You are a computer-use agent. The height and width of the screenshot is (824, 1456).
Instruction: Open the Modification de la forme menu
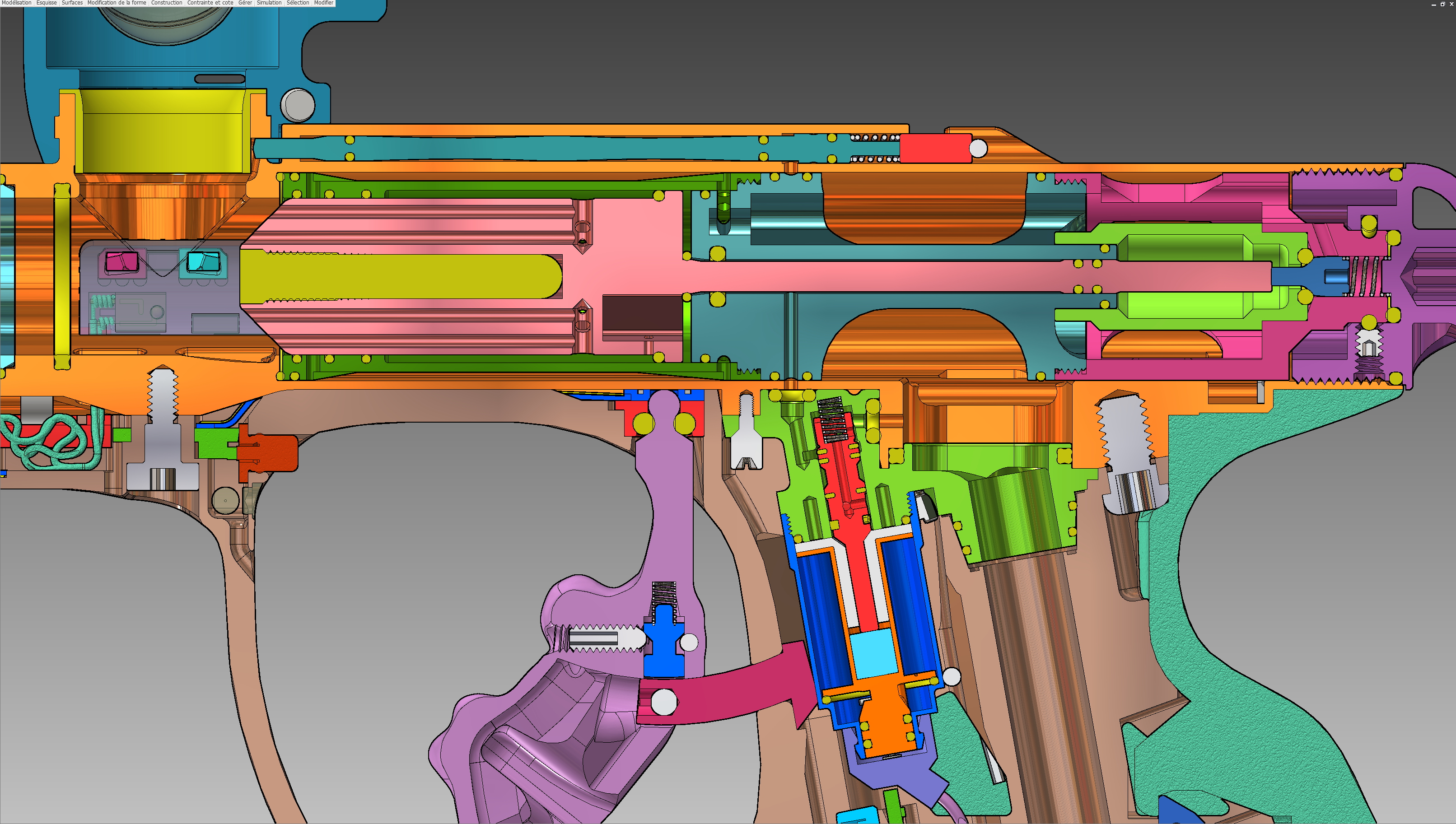click(117, 3)
